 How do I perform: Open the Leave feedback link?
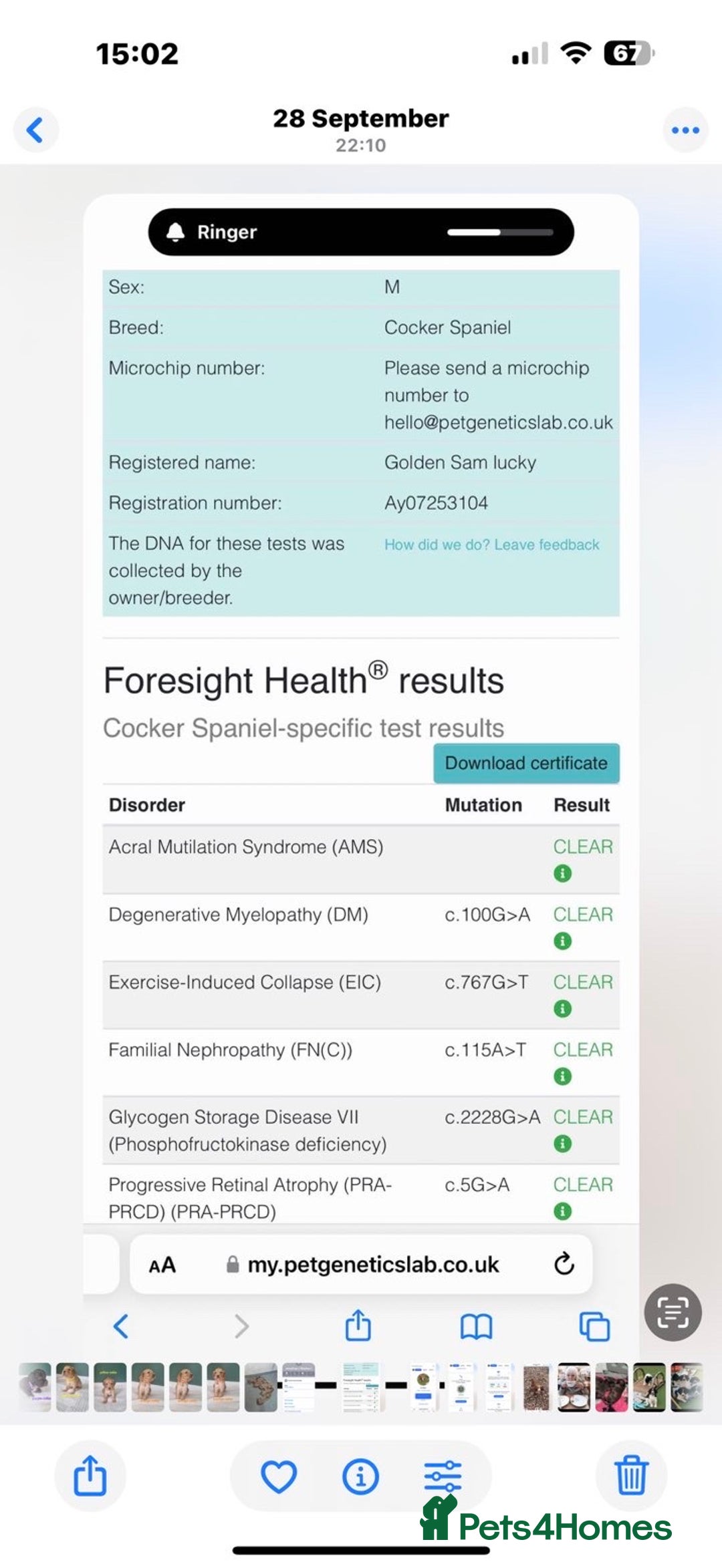(491, 544)
